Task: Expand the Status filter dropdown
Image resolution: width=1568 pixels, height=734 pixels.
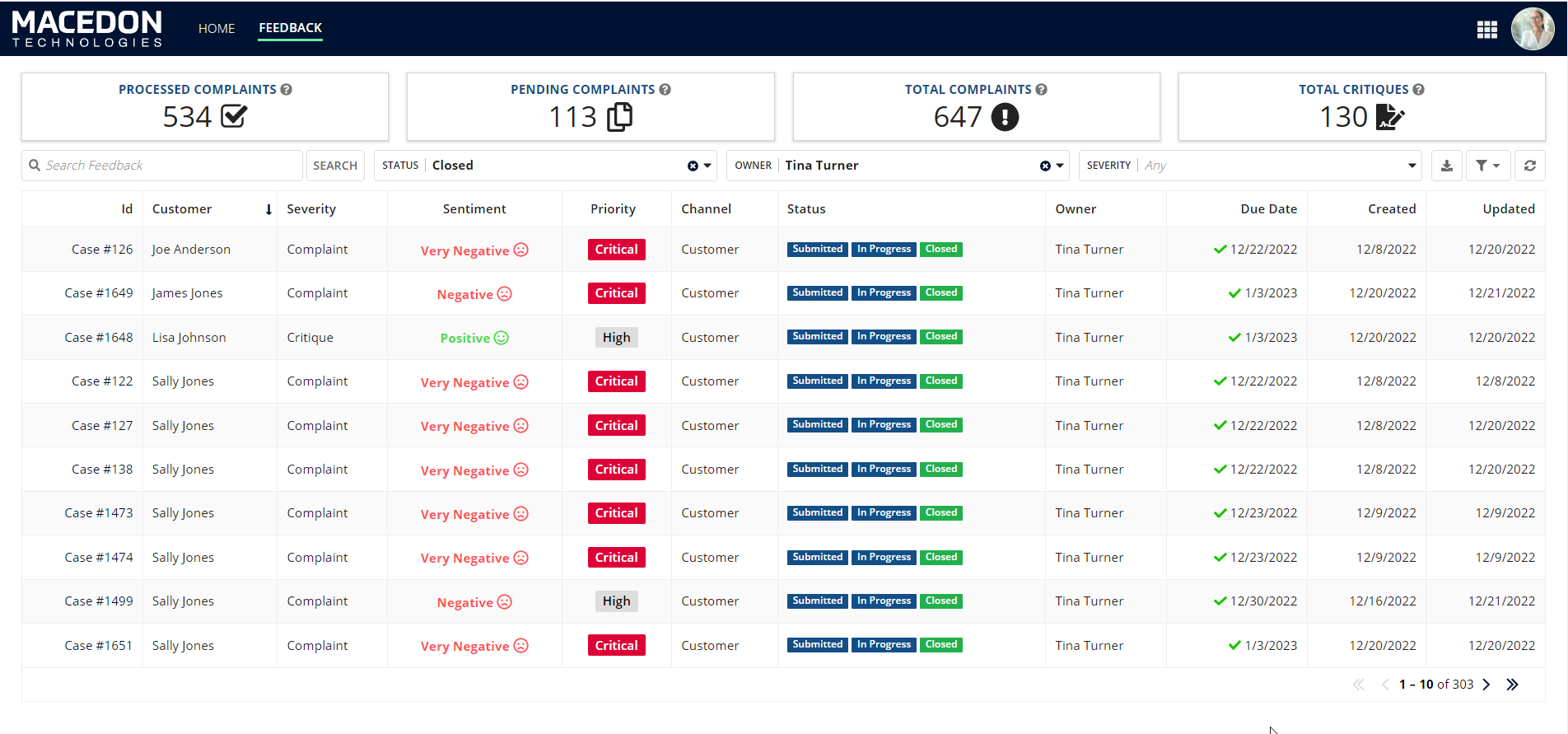Action: 707,166
